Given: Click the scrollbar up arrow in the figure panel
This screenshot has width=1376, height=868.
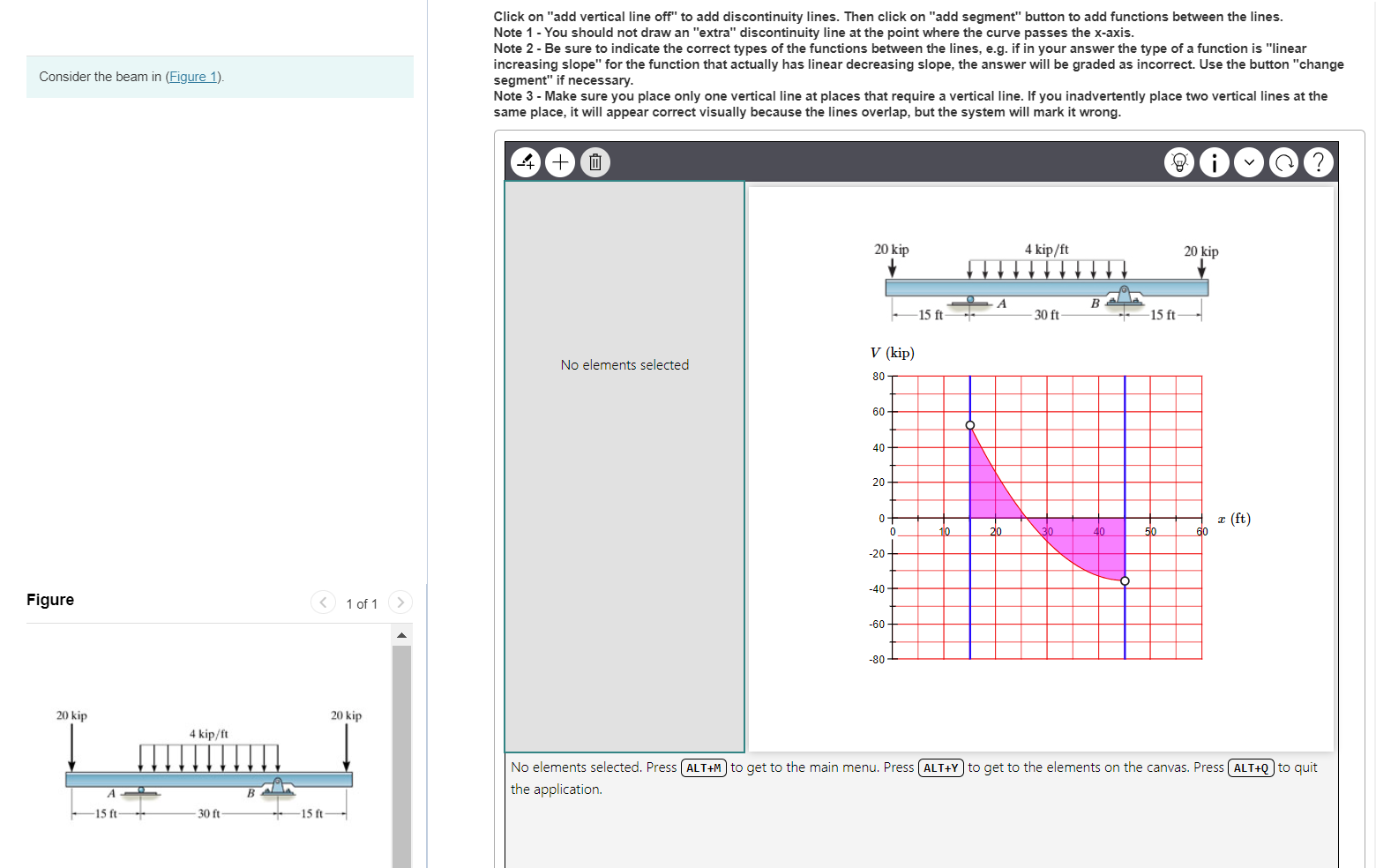Looking at the screenshot, I should coord(402,633).
